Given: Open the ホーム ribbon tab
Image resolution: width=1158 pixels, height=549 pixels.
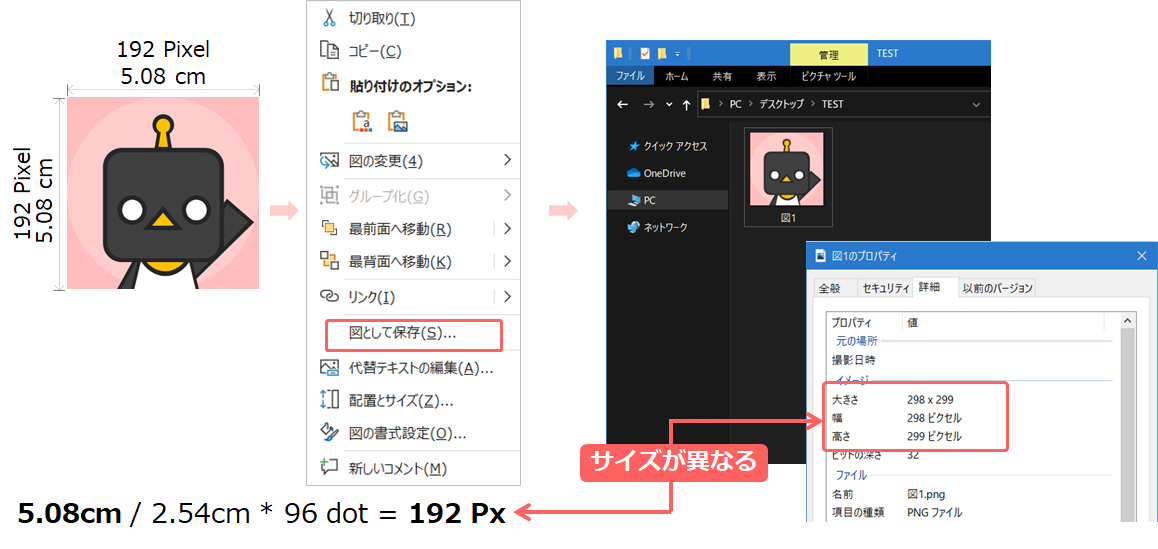Looking at the screenshot, I should (676, 76).
